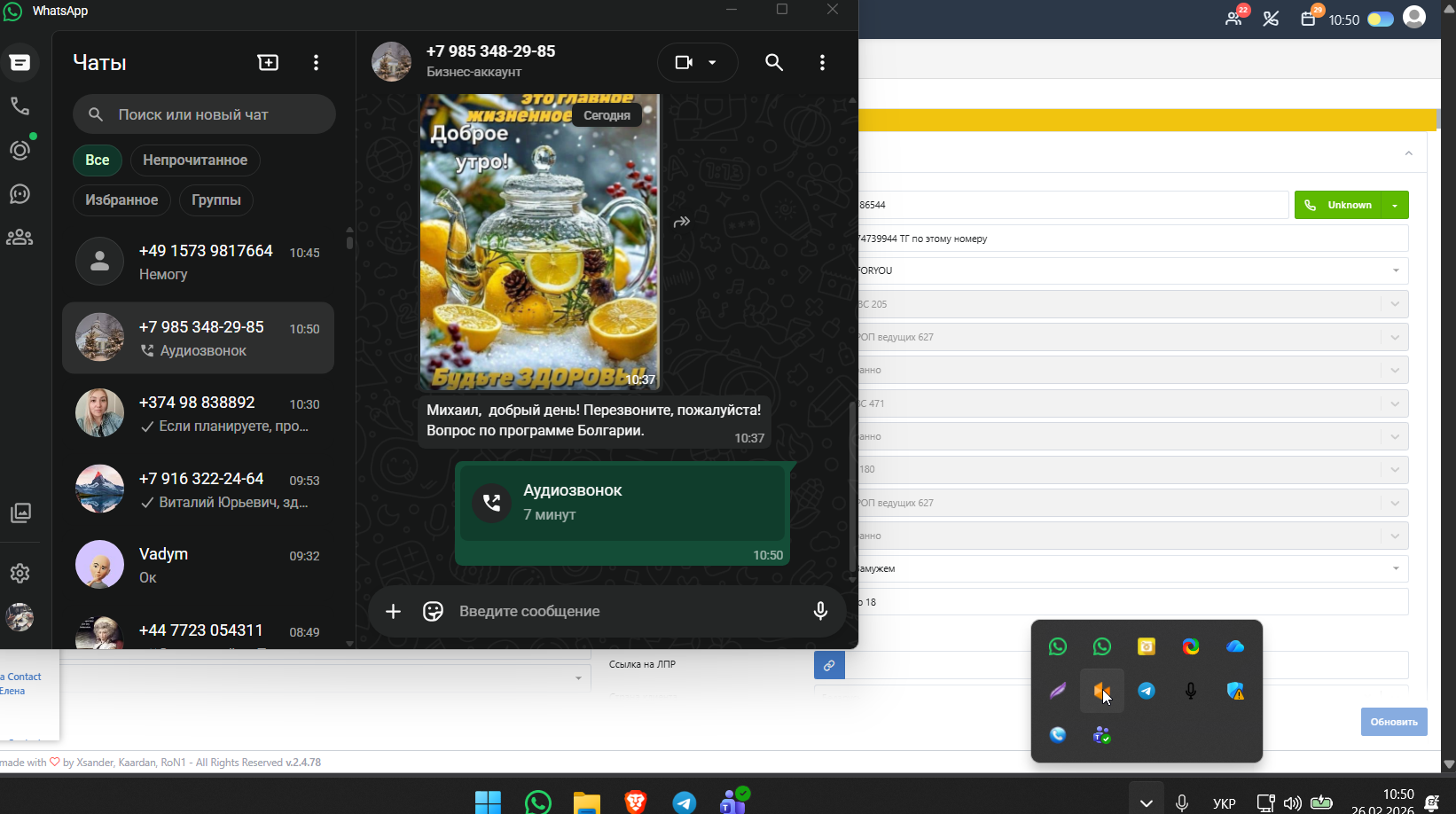The image size is (1456, 814).
Task: Open the Чаты panel three-dot menu
Action: [316, 62]
